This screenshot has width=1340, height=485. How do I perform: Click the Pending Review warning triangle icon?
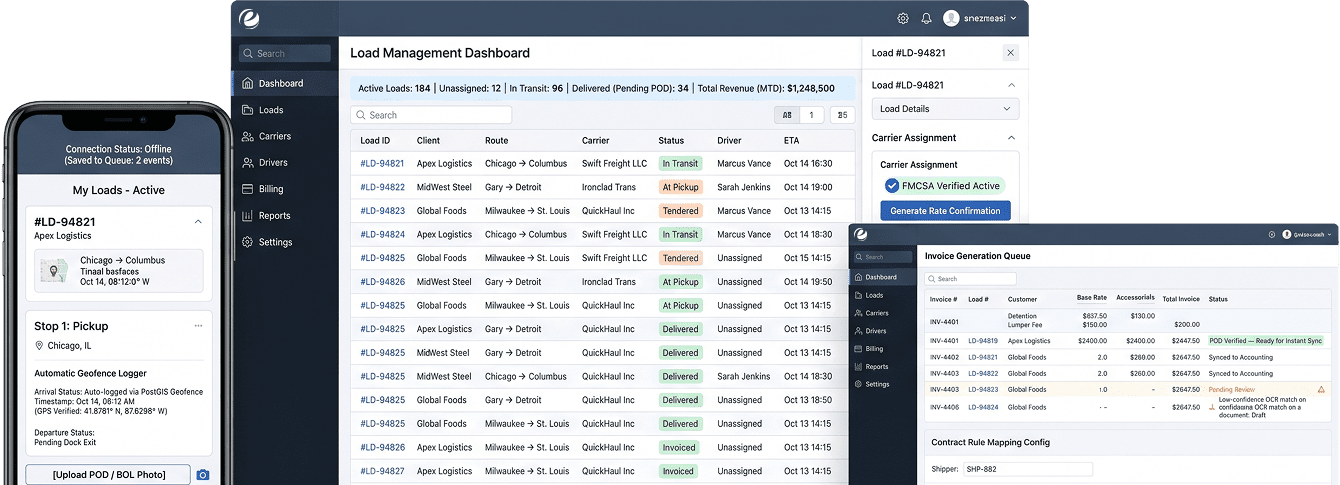(x=1320, y=389)
